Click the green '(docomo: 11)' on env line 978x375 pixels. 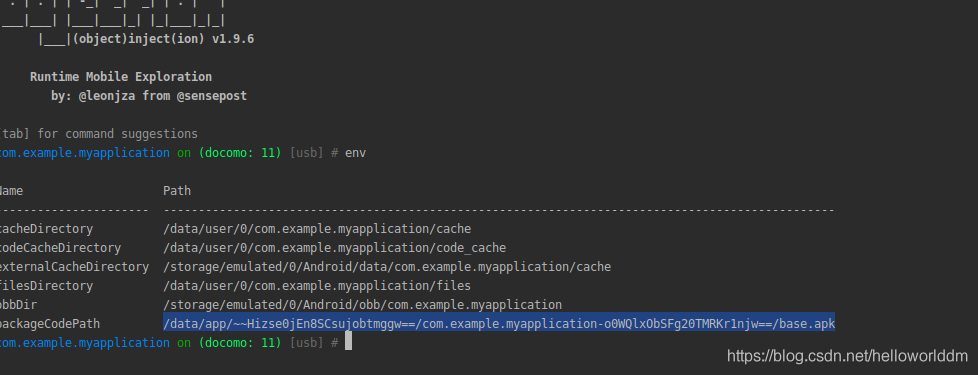click(x=241, y=153)
